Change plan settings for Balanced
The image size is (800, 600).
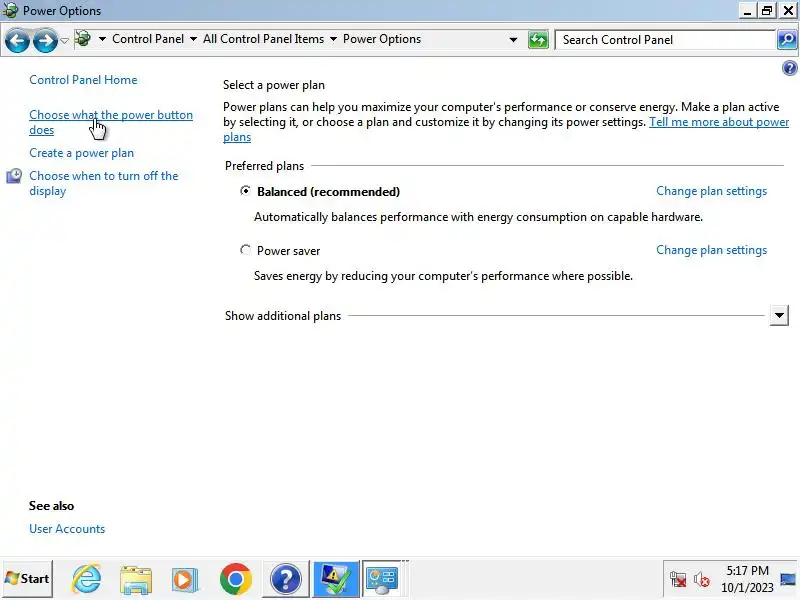pyautogui.click(x=711, y=191)
